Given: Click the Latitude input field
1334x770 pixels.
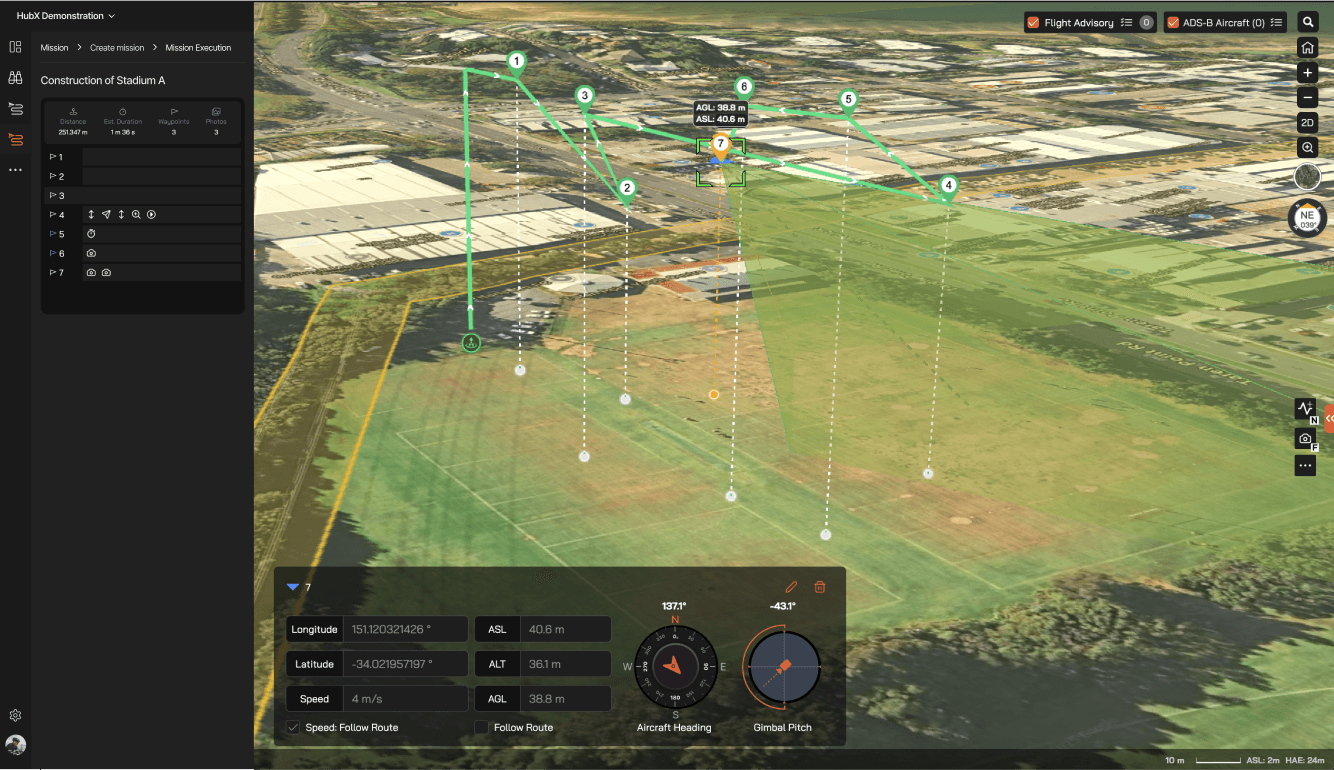Looking at the screenshot, I should pyautogui.click(x=405, y=664).
